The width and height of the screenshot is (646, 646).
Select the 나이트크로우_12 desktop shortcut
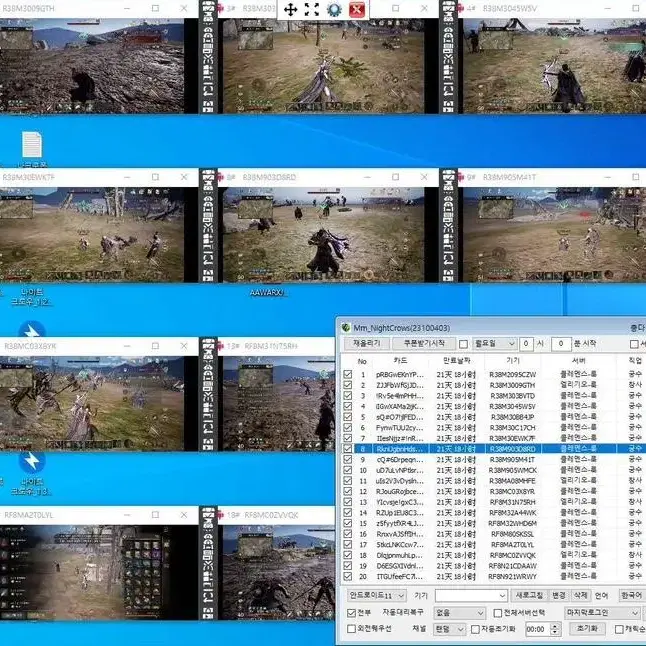tap(31, 297)
